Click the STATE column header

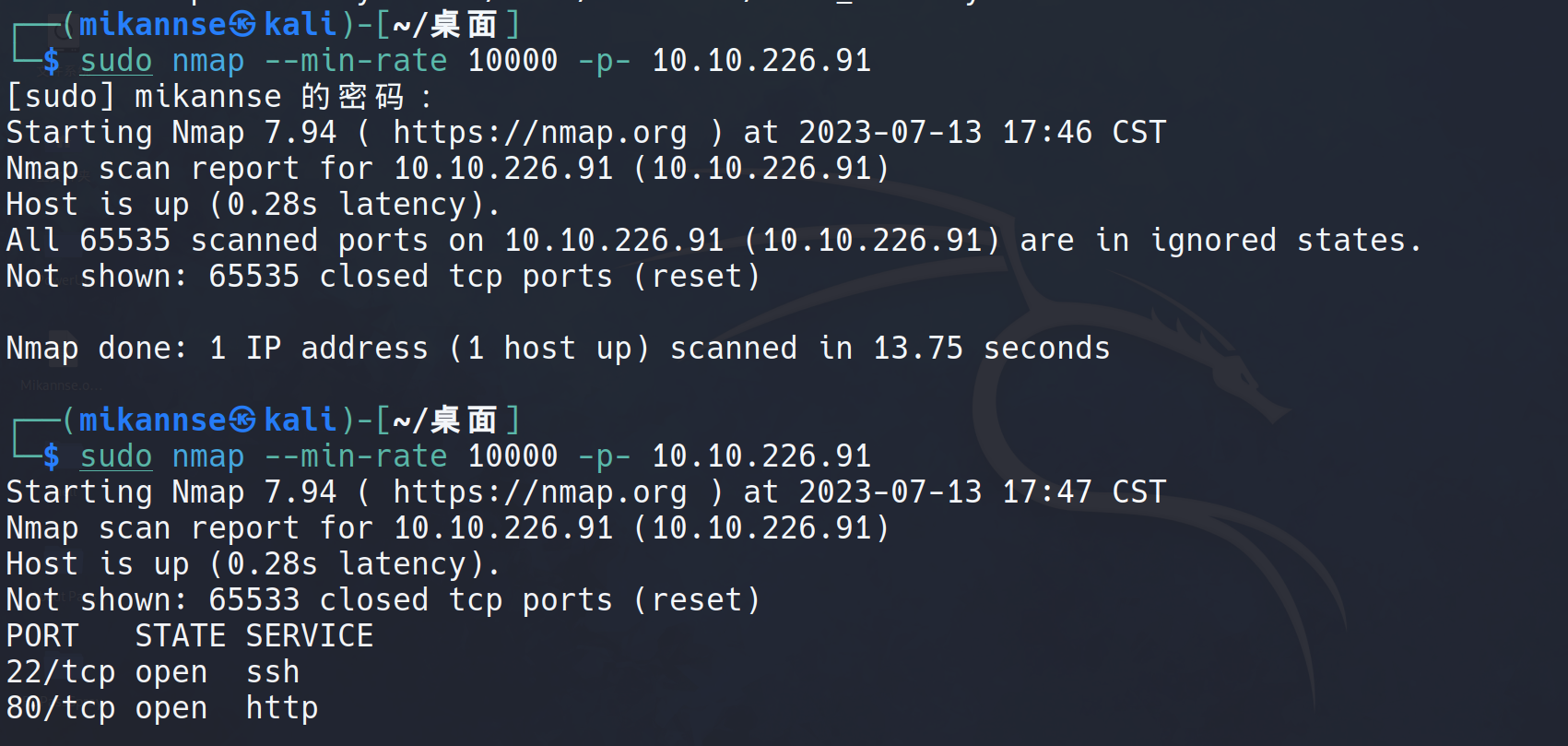(181, 636)
